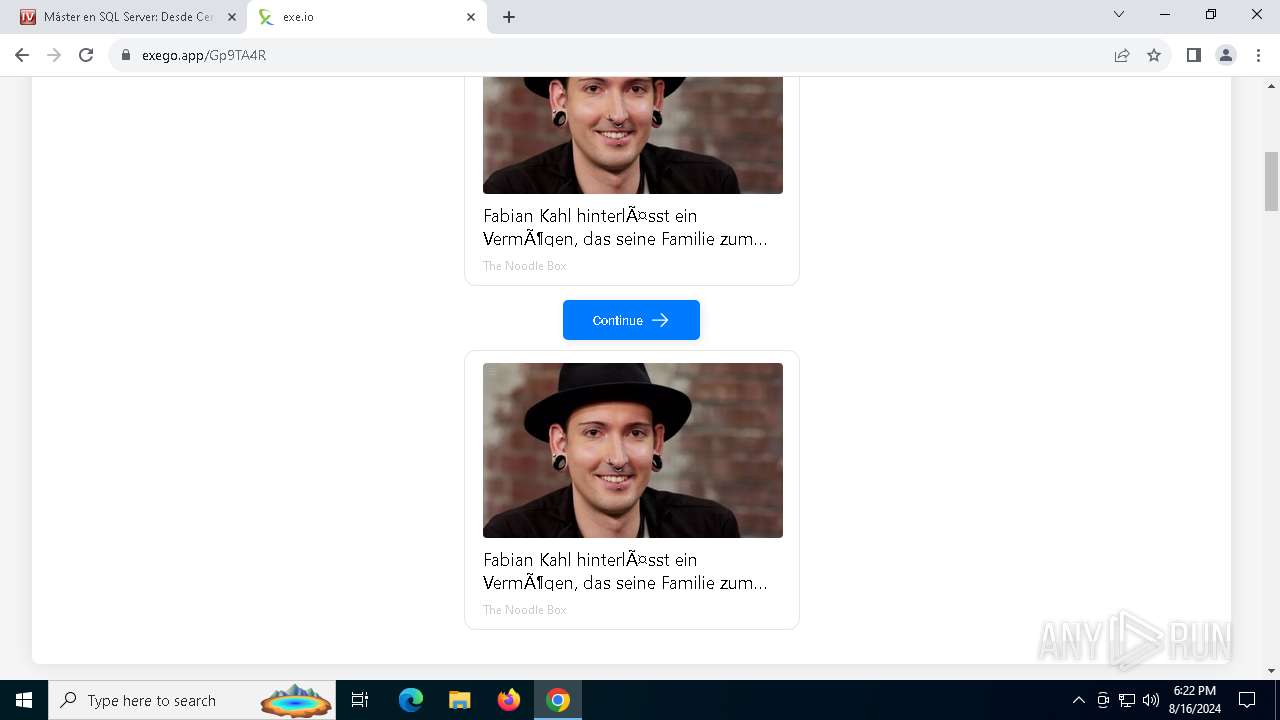The height and width of the screenshot is (720, 1280).
Task: Click the address bar URL exego.app/Gp9TA4R
Action: pyautogui.click(x=204, y=55)
